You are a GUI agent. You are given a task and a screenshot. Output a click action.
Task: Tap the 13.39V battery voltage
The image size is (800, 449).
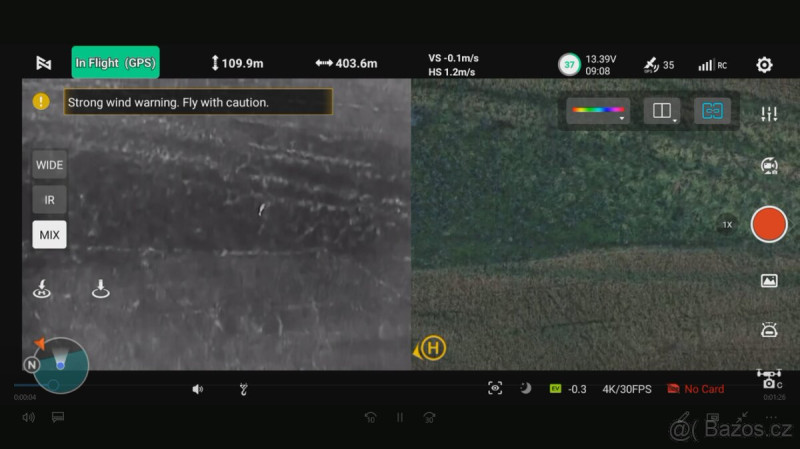(601, 59)
